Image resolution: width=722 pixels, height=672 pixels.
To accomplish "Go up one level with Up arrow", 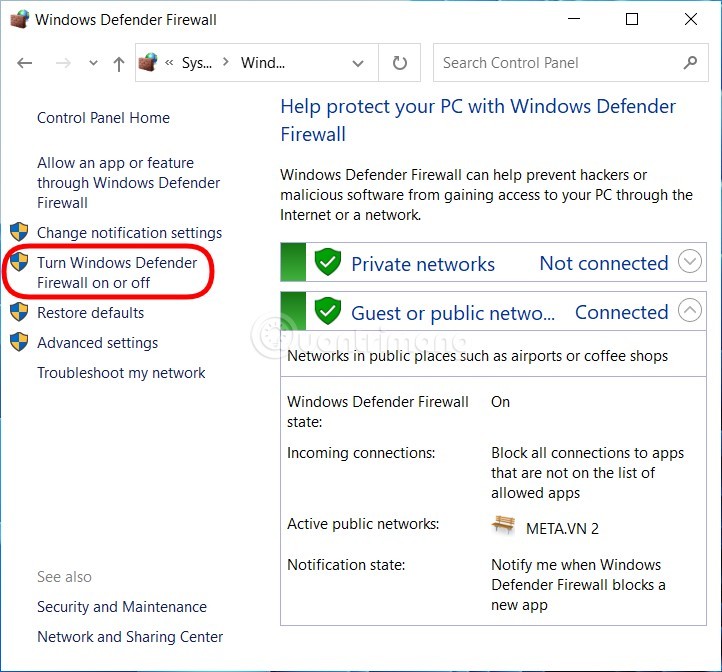I will 119,64.
